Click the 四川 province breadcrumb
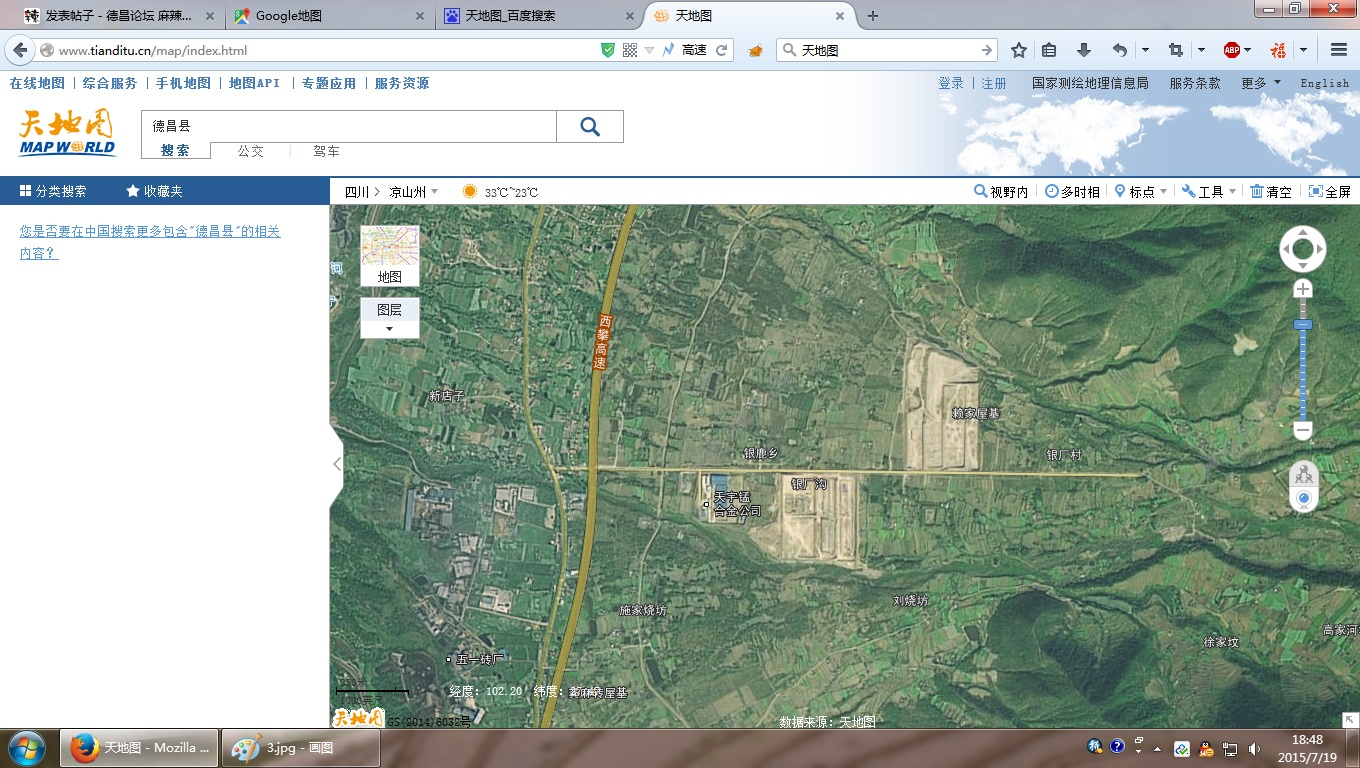 click(357, 192)
